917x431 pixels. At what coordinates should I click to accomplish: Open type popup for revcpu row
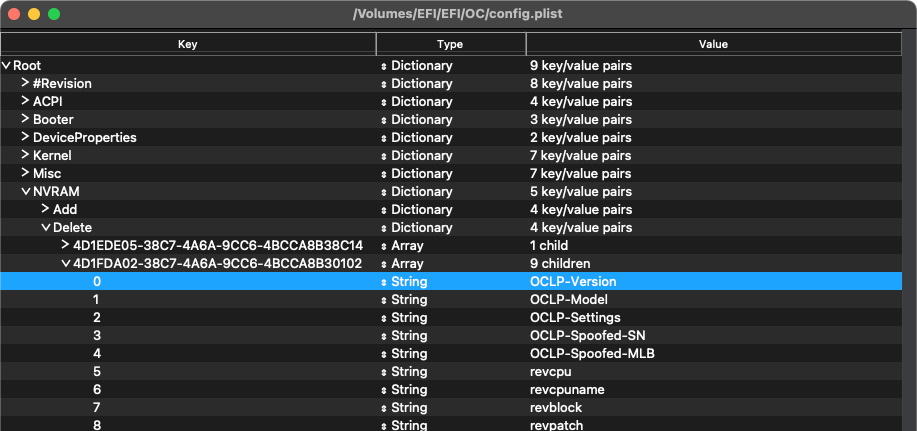click(x=384, y=372)
